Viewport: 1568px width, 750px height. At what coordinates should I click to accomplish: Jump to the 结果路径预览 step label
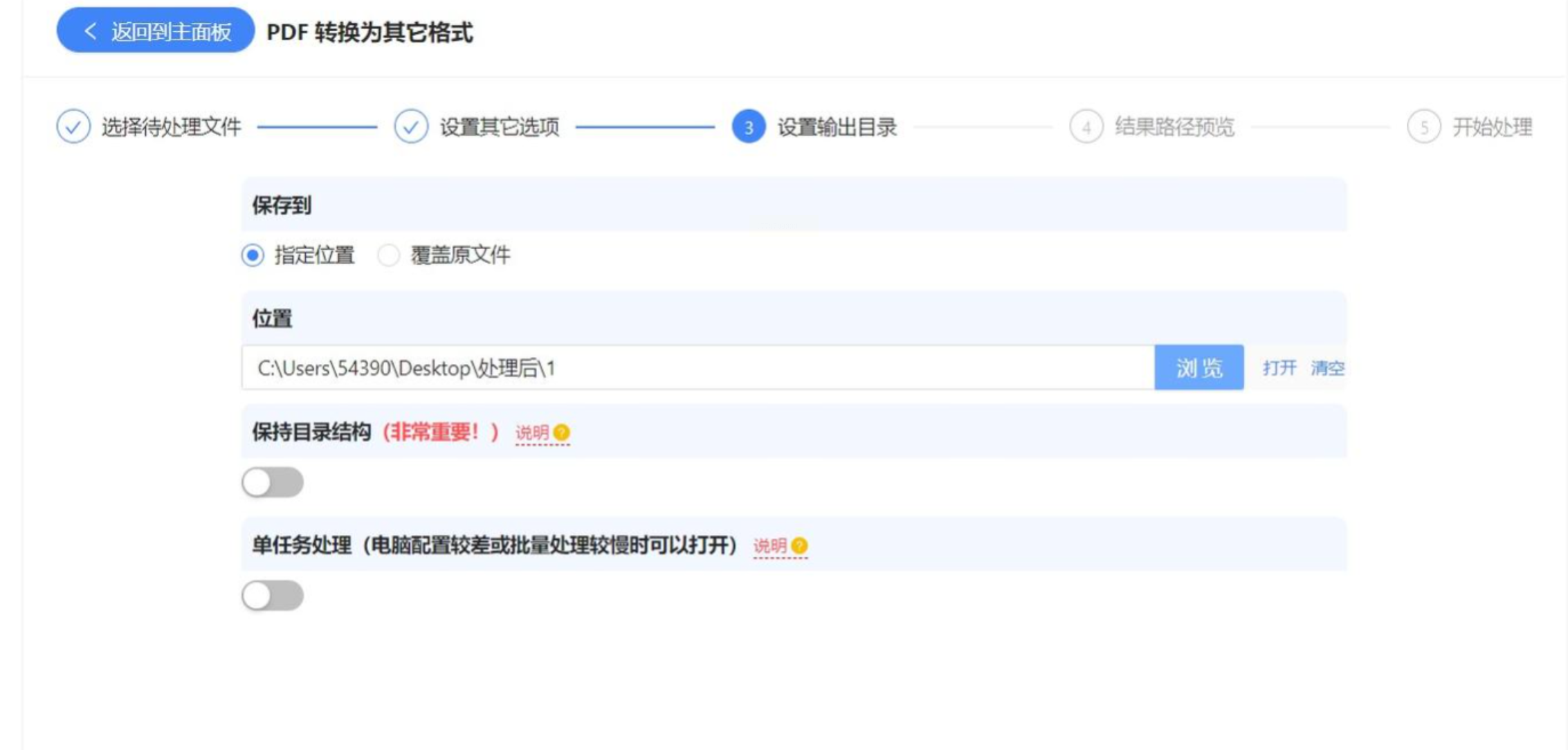[1174, 127]
